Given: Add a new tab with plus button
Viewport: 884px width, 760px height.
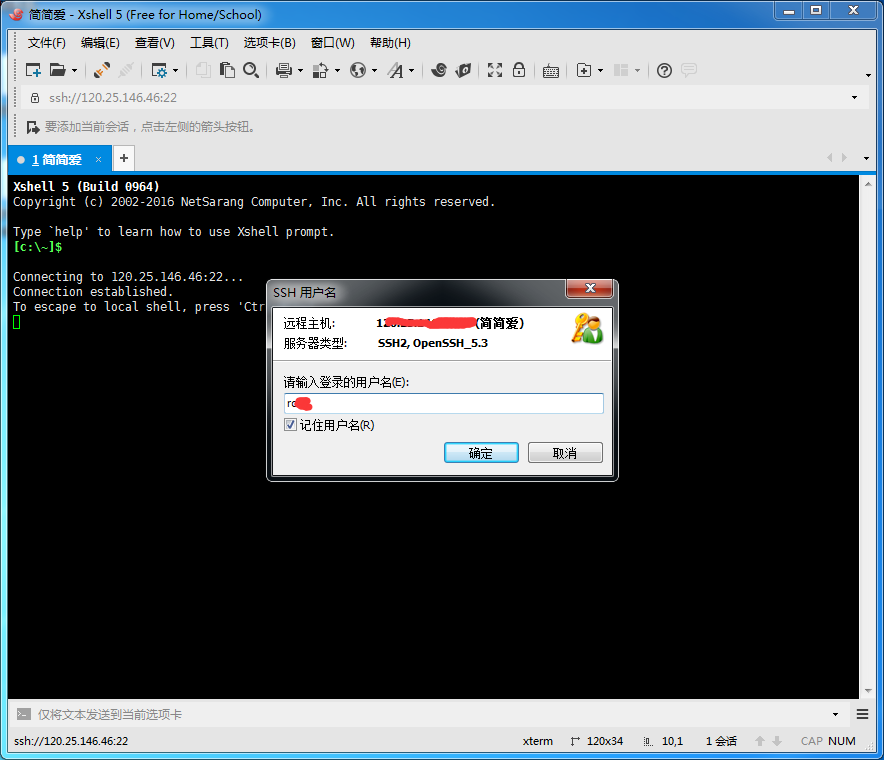Looking at the screenshot, I should [x=124, y=158].
